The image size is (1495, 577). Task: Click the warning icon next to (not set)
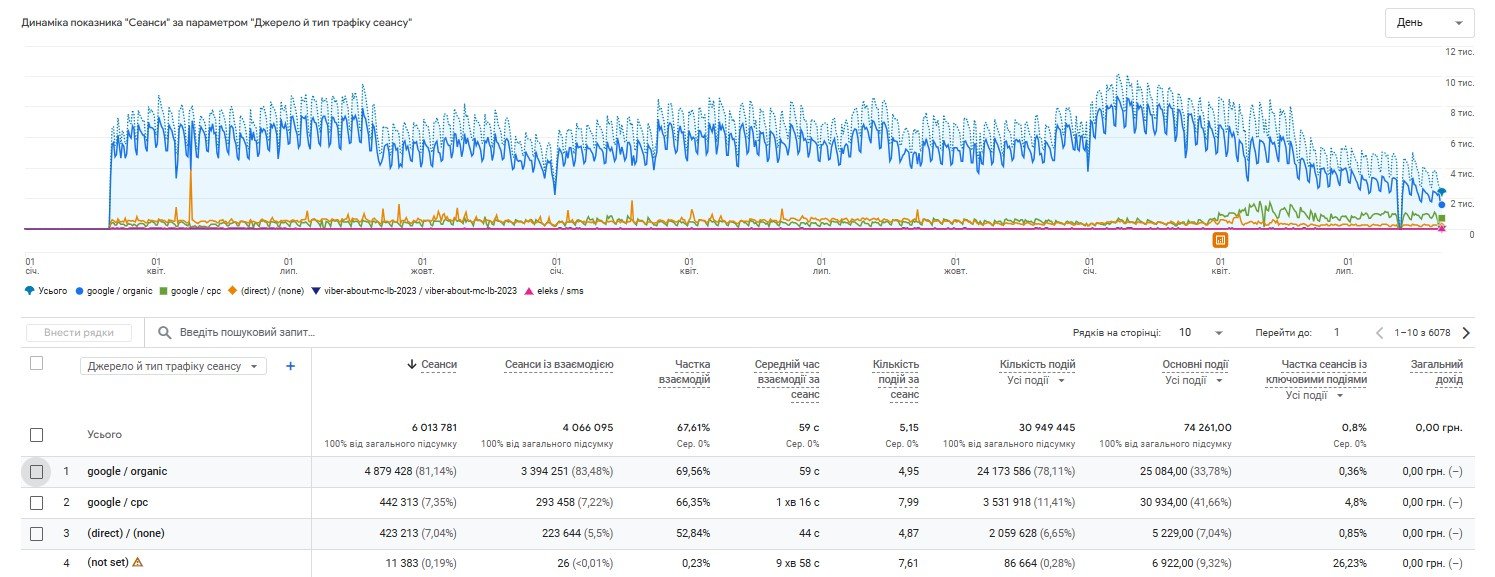coord(138,562)
